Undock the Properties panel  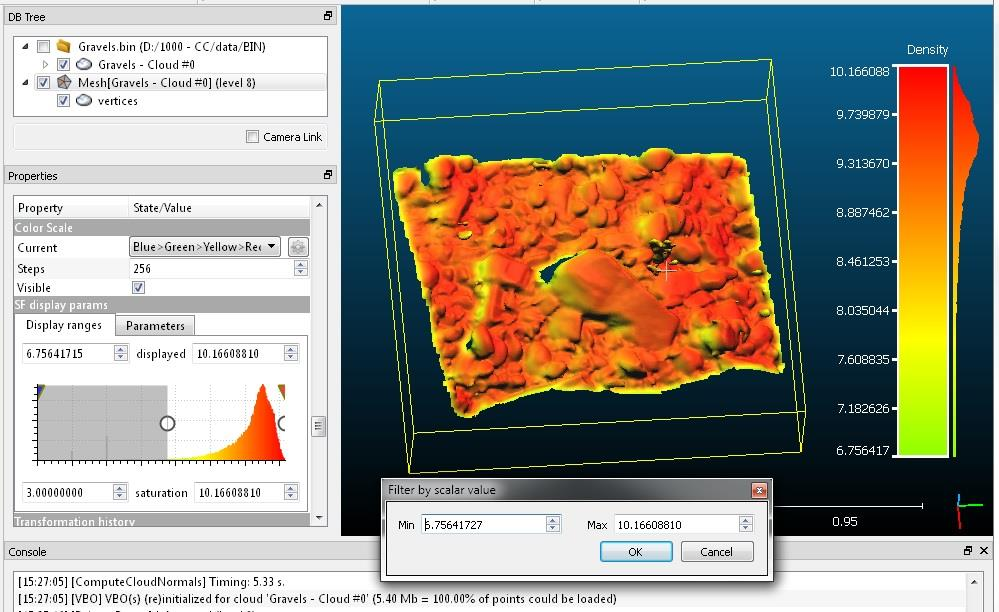[328, 175]
